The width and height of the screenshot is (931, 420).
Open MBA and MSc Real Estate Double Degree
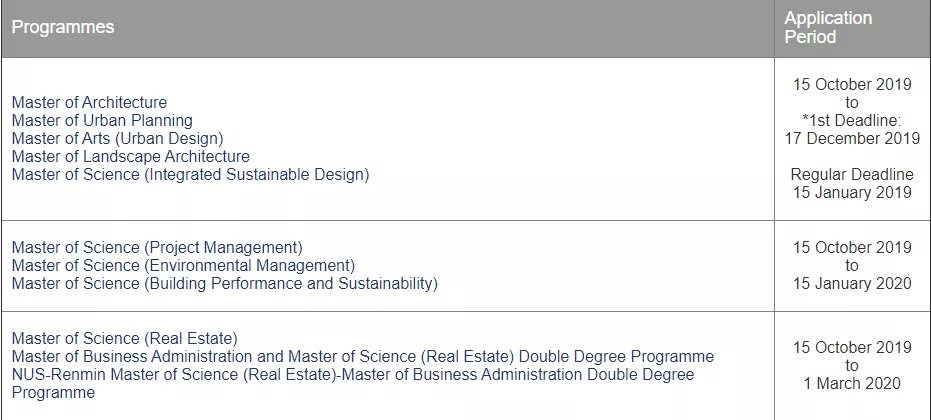pyautogui.click(x=363, y=356)
